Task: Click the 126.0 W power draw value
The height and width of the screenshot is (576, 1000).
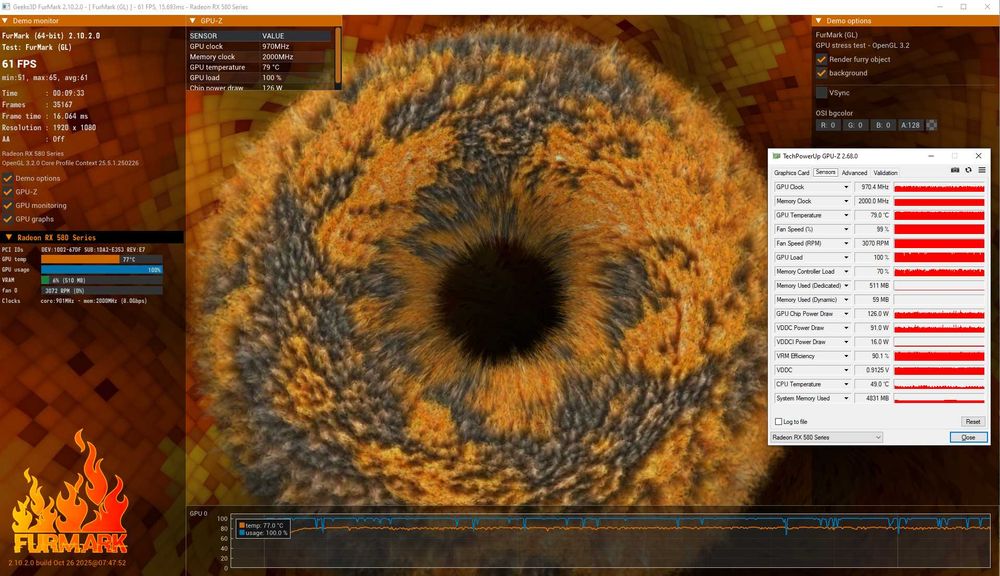Action: pos(872,314)
